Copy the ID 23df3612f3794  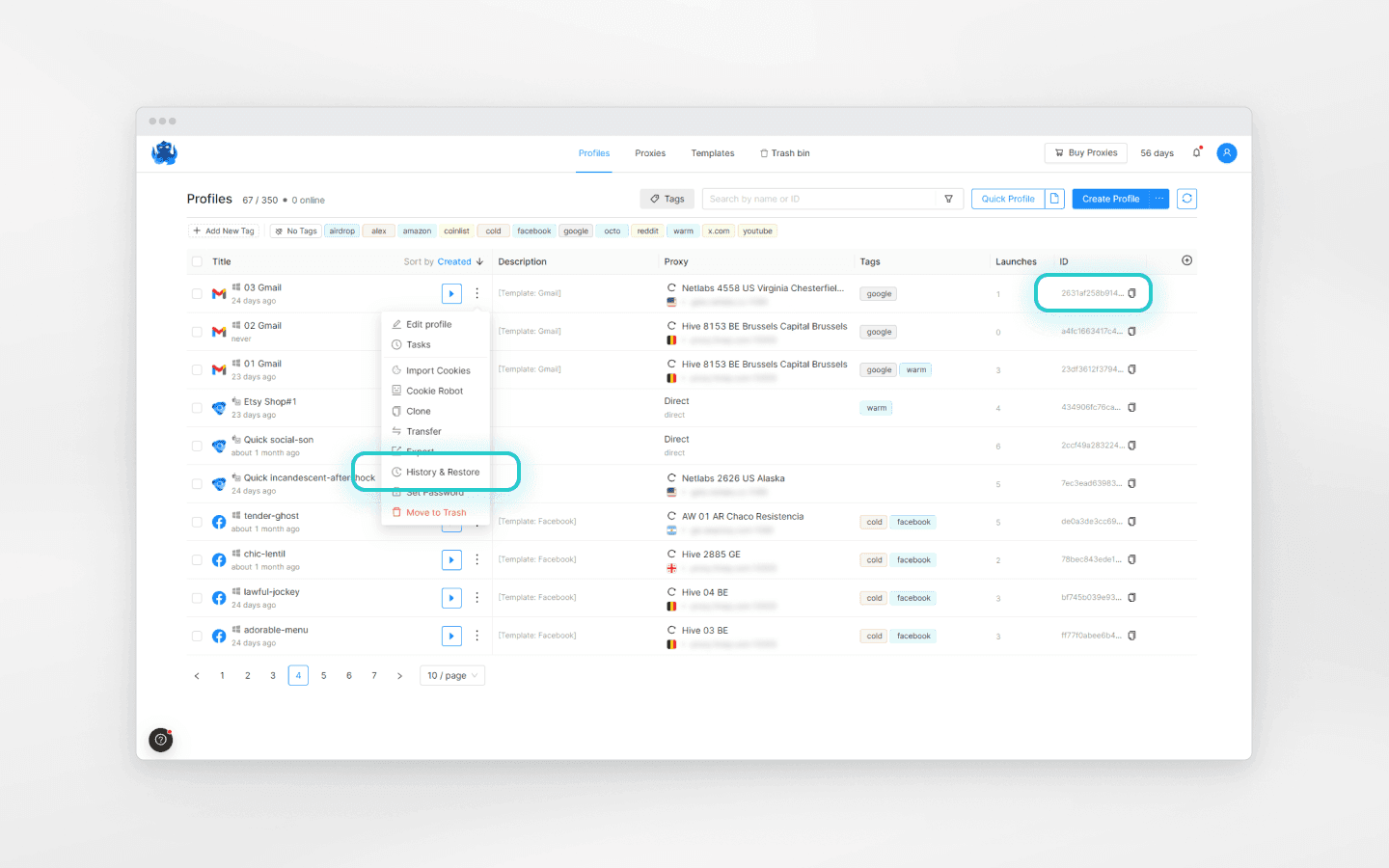point(1132,369)
